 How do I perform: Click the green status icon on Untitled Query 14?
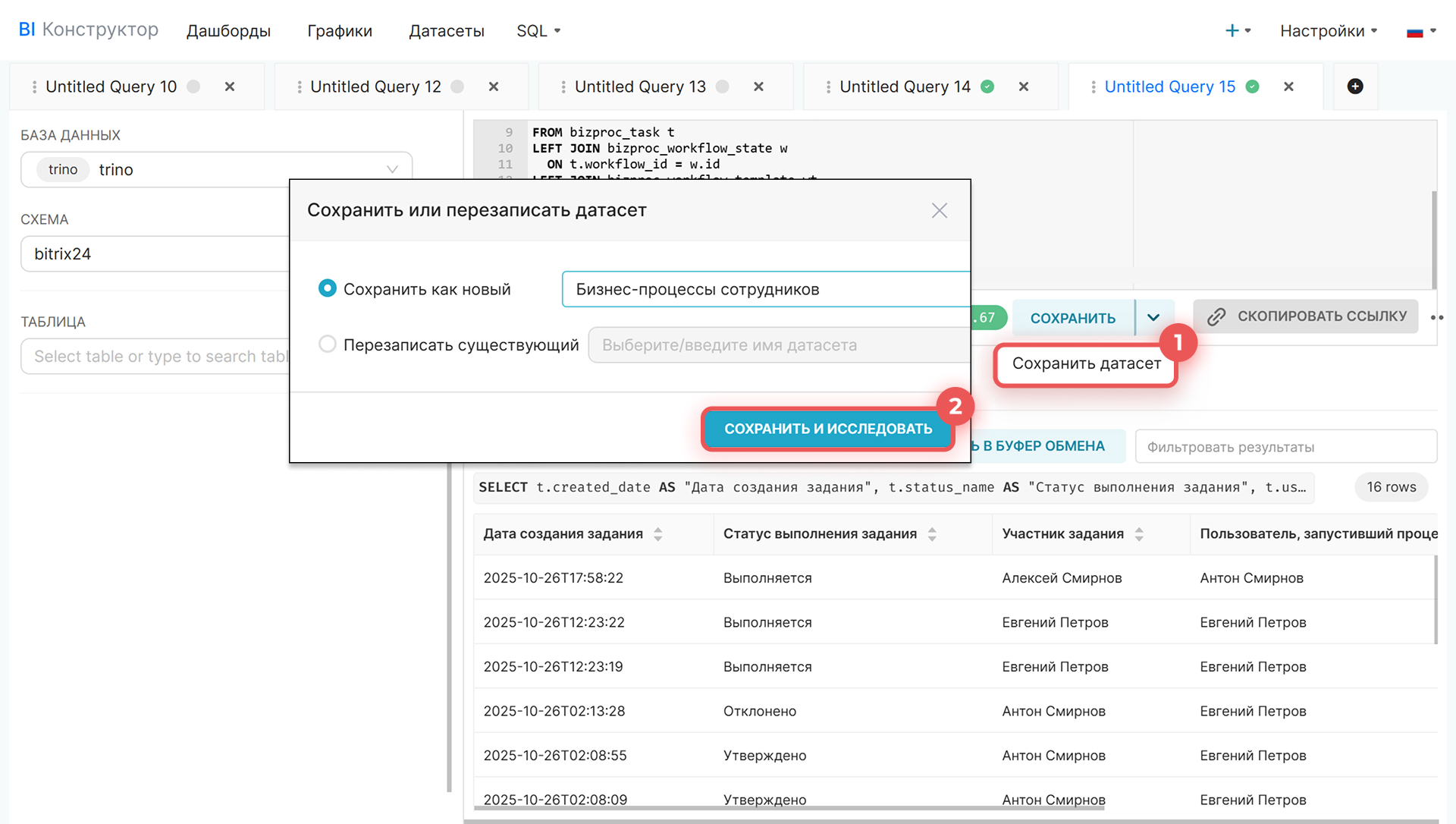click(987, 86)
